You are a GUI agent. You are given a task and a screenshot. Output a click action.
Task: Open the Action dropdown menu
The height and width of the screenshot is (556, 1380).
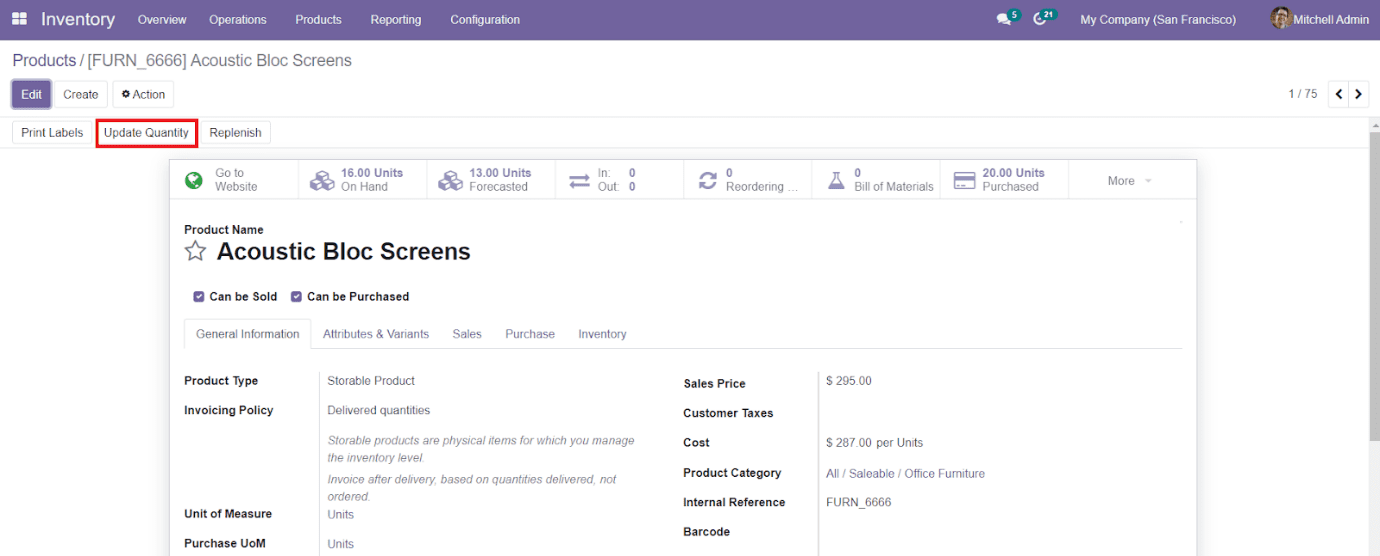pos(143,94)
